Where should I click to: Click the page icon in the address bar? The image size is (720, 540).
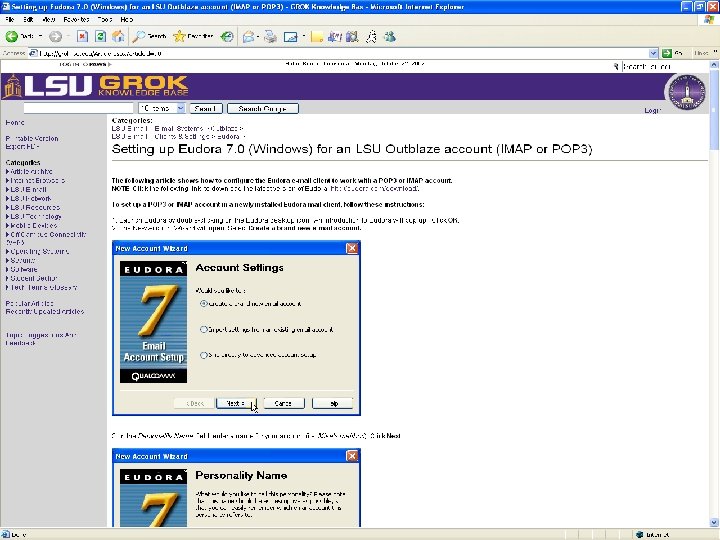tap(33, 53)
